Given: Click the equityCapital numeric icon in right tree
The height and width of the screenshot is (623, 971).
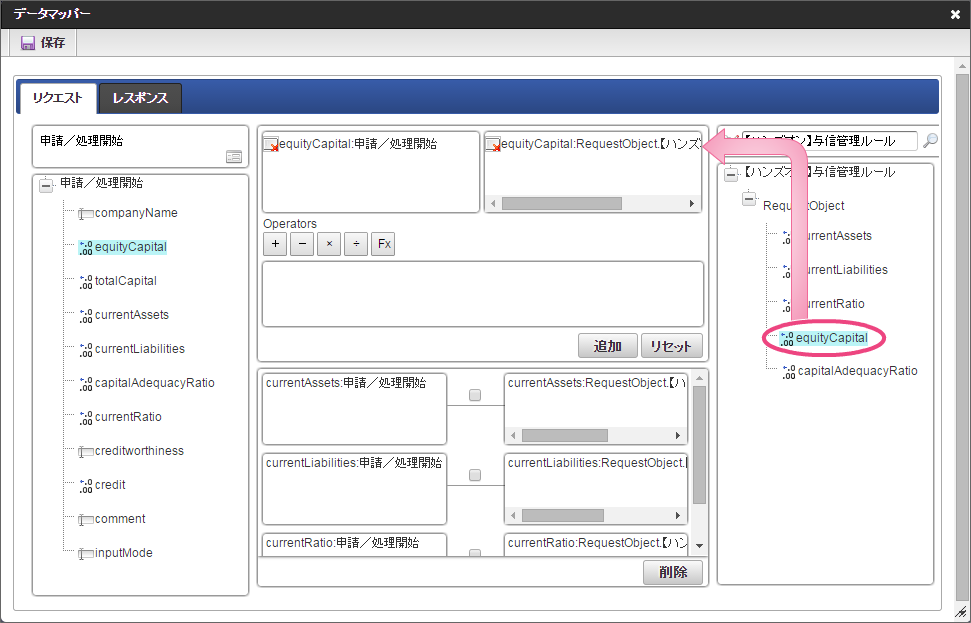Looking at the screenshot, I should 786,339.
